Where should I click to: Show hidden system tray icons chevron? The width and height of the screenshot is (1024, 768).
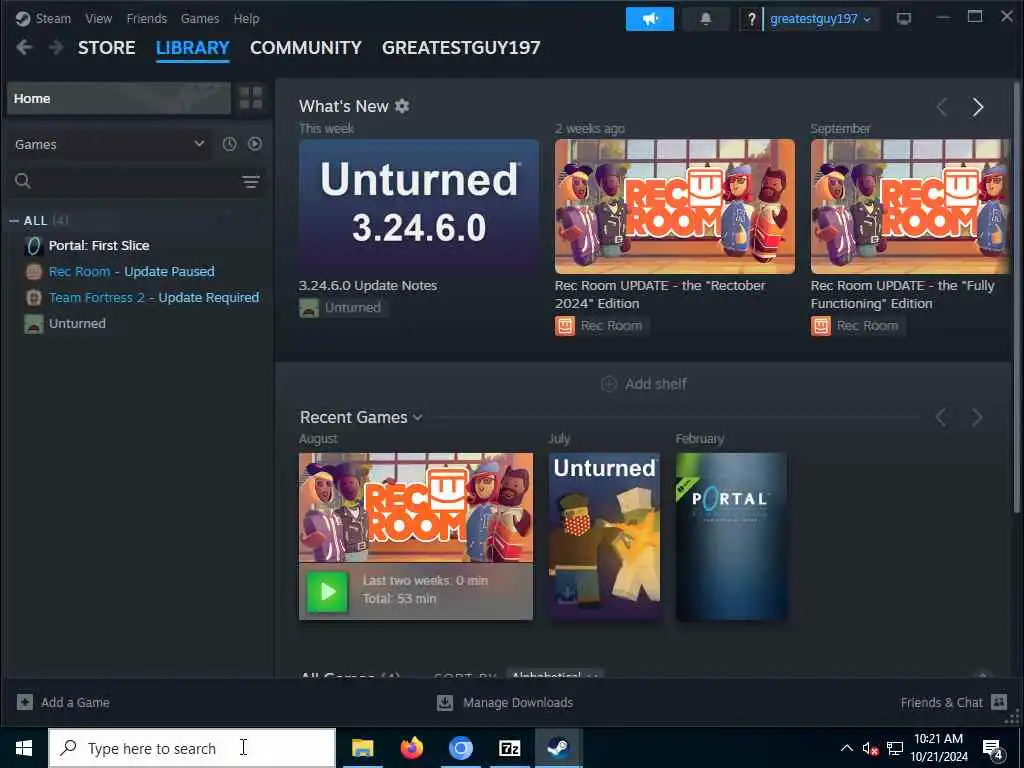coord(846,748)
